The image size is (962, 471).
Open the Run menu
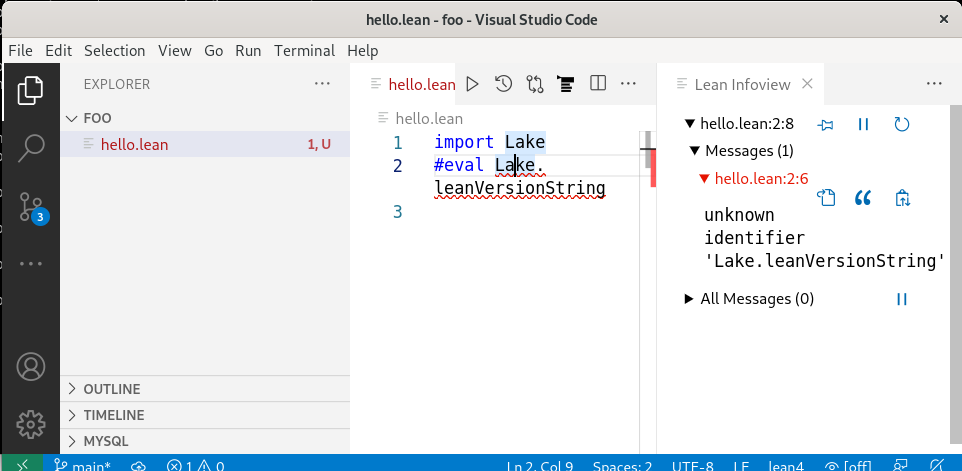(248, 50)
